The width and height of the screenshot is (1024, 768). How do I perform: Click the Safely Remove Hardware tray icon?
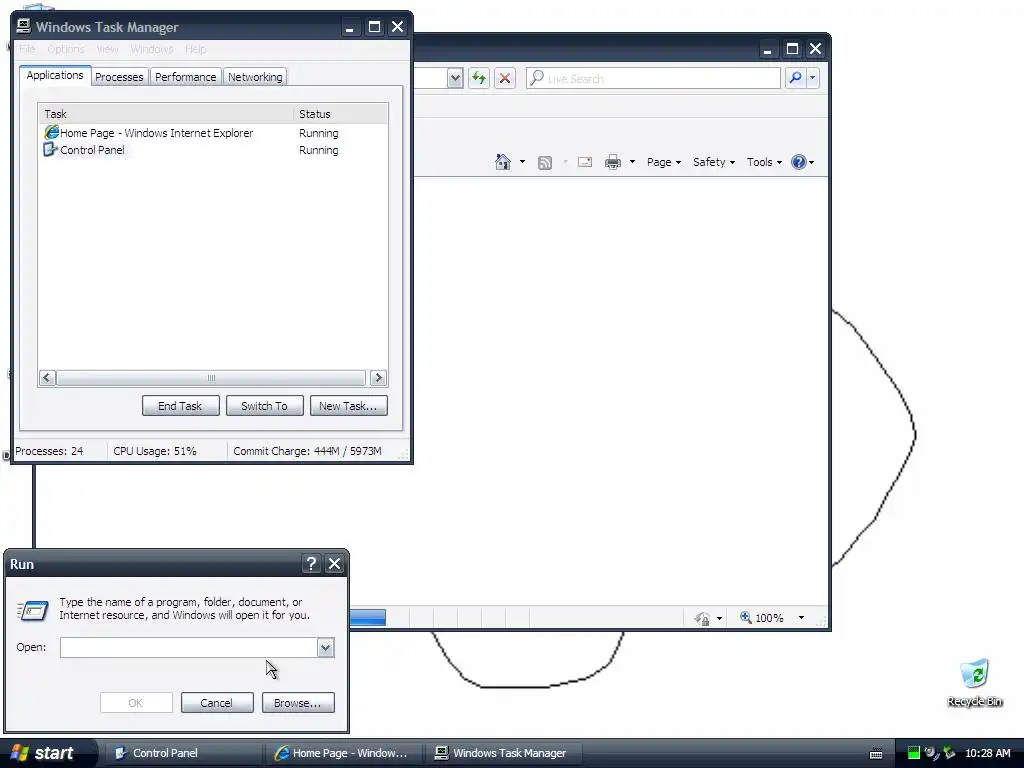pos(949,753)
